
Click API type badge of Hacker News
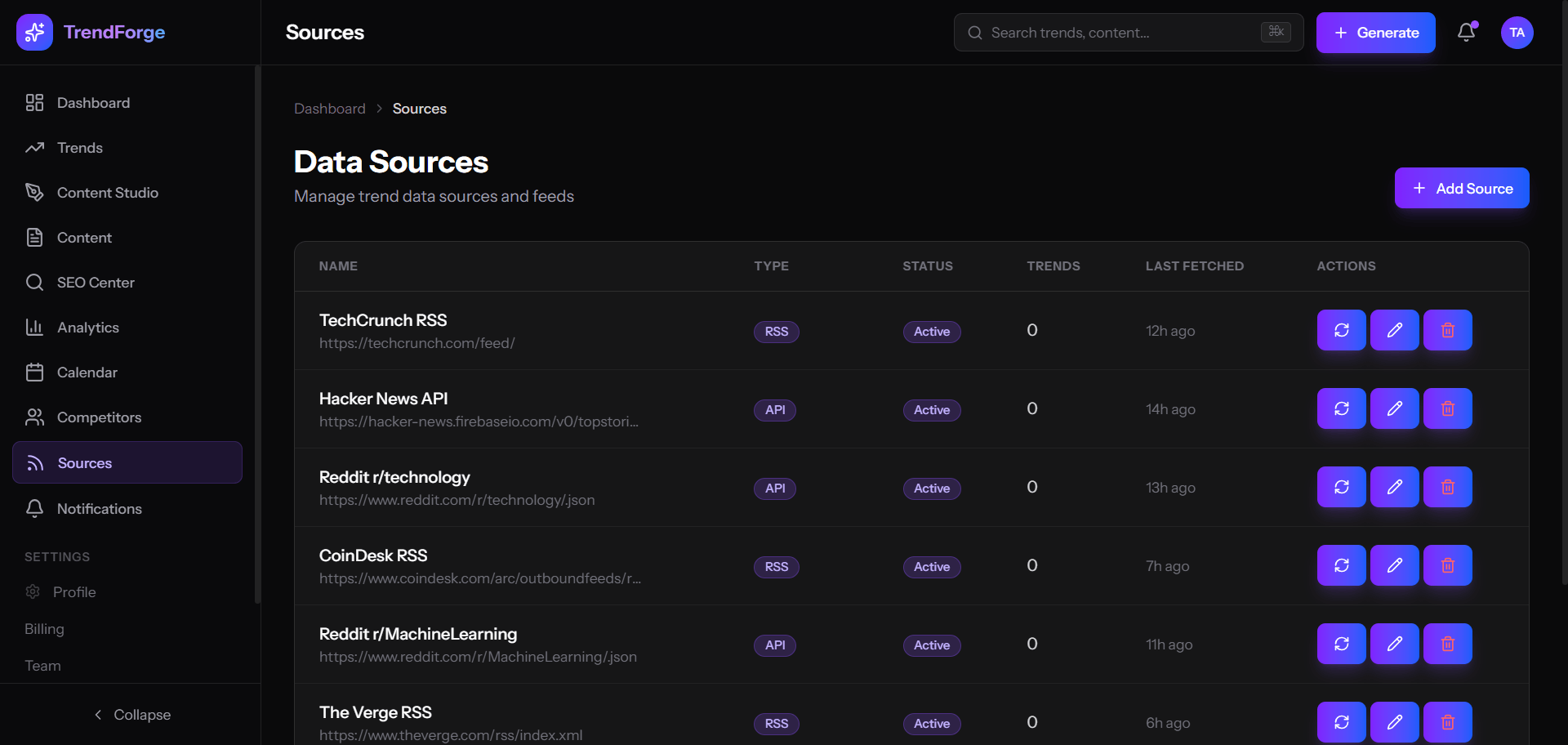[x=775, y=410]
